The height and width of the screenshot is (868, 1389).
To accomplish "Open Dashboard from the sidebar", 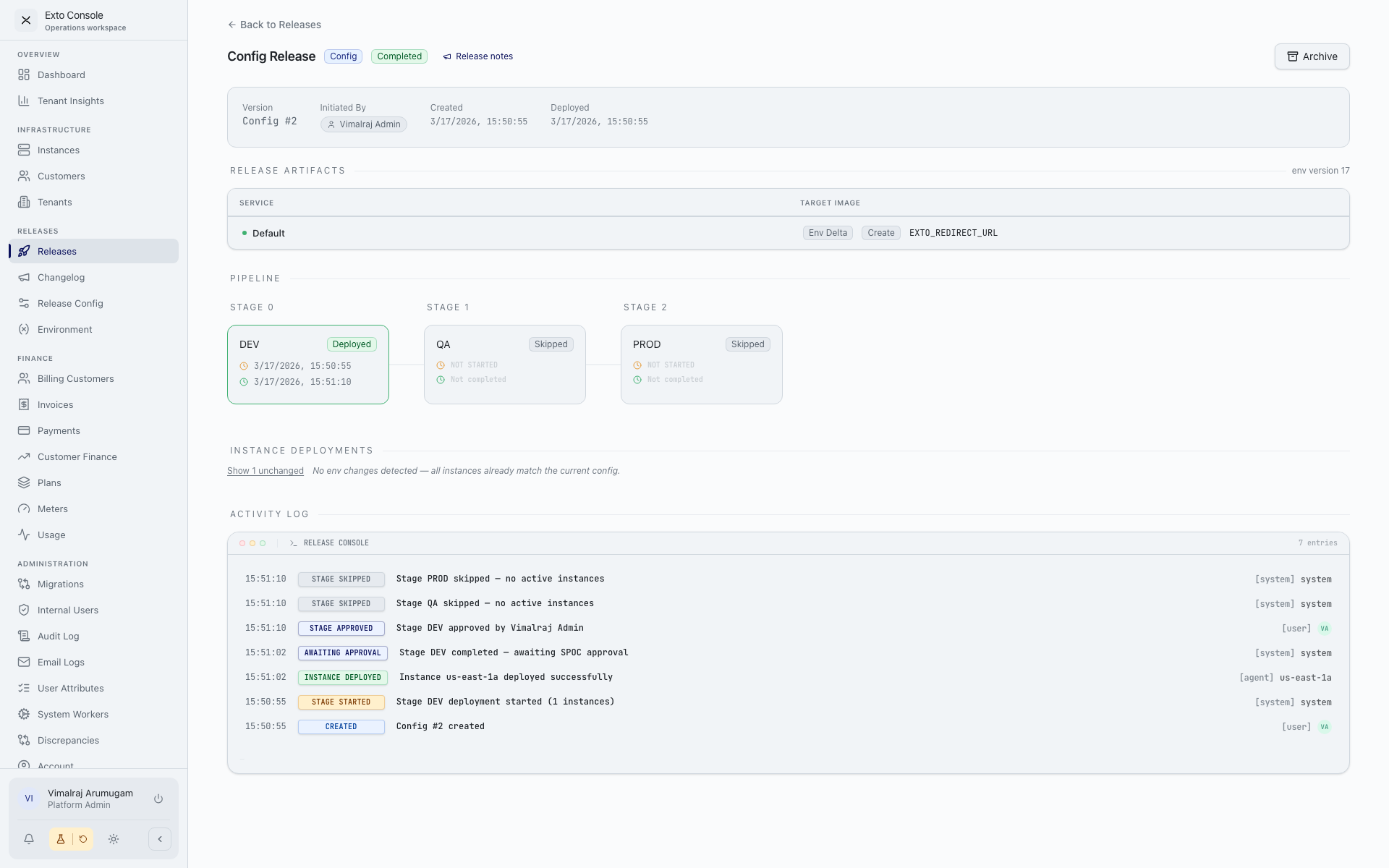I will (94, 75).
